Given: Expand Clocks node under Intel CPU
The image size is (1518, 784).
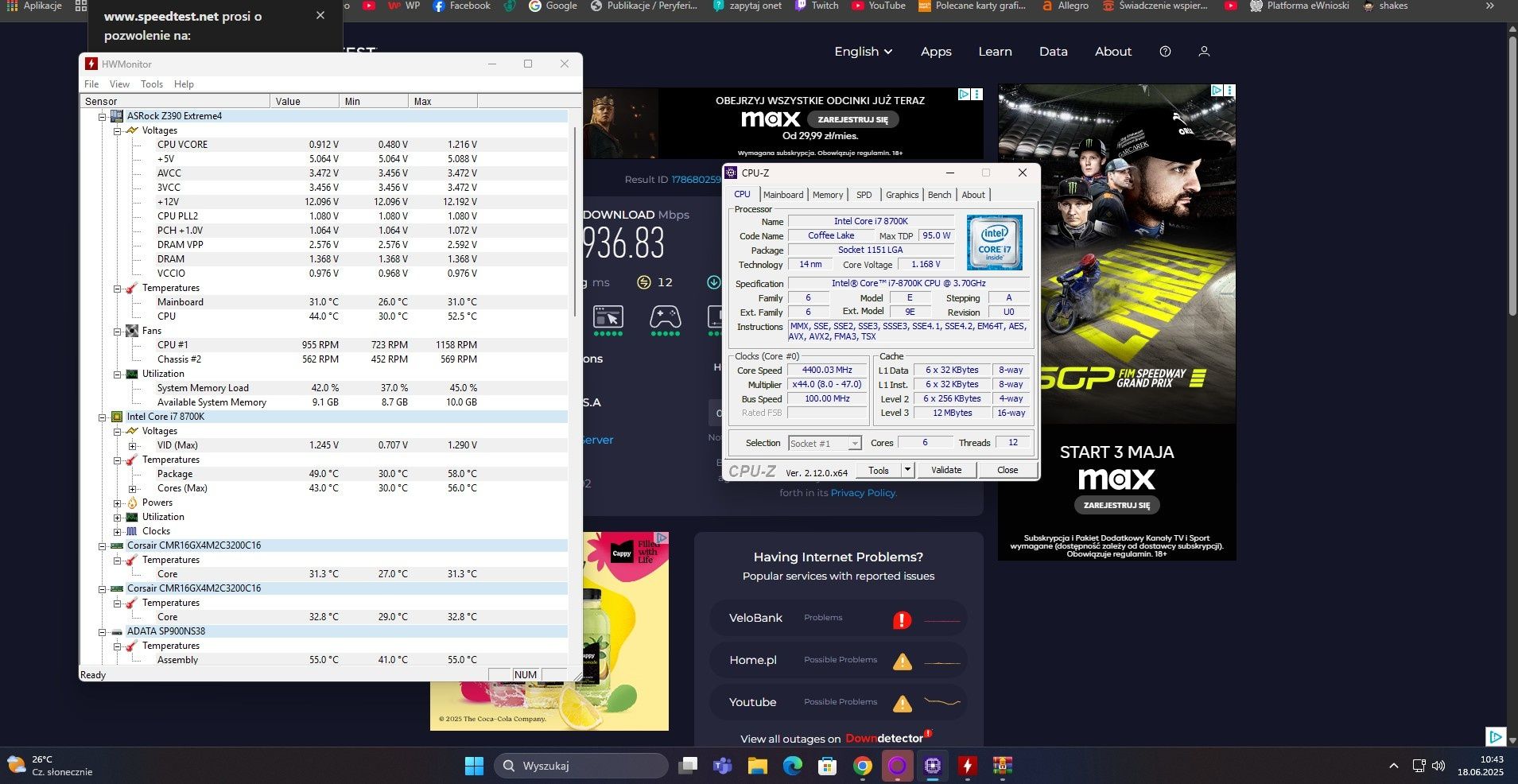Looking at the screenshot, I should tap(117, 531).
